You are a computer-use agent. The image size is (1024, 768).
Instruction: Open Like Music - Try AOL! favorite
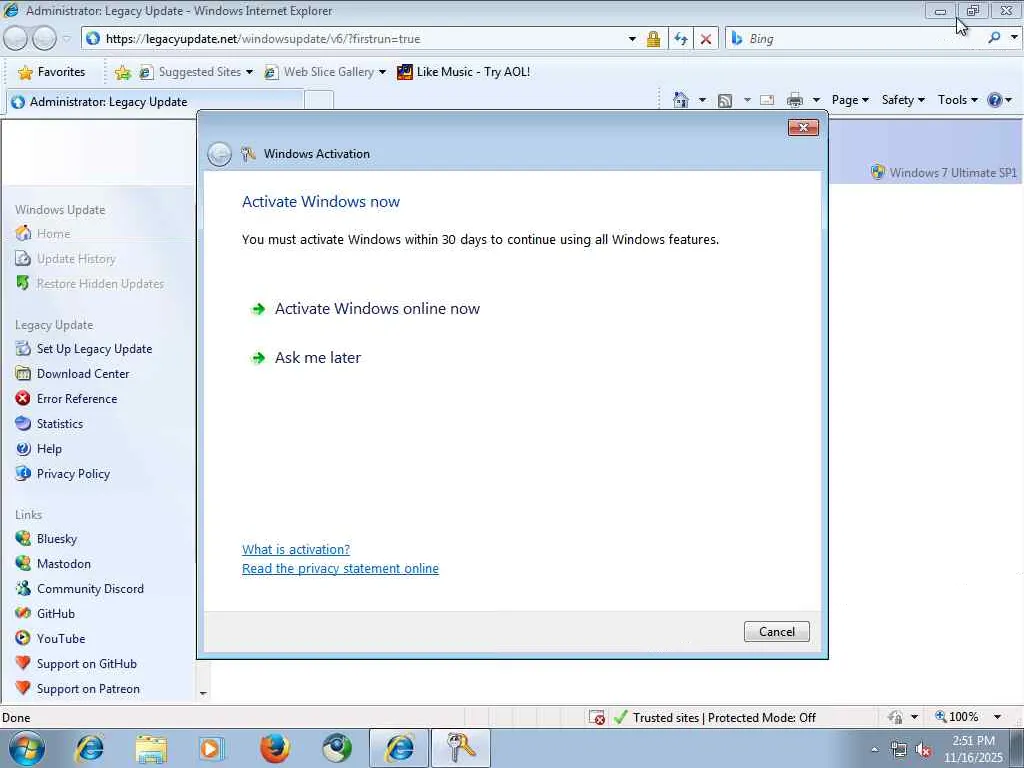(464, 72)
